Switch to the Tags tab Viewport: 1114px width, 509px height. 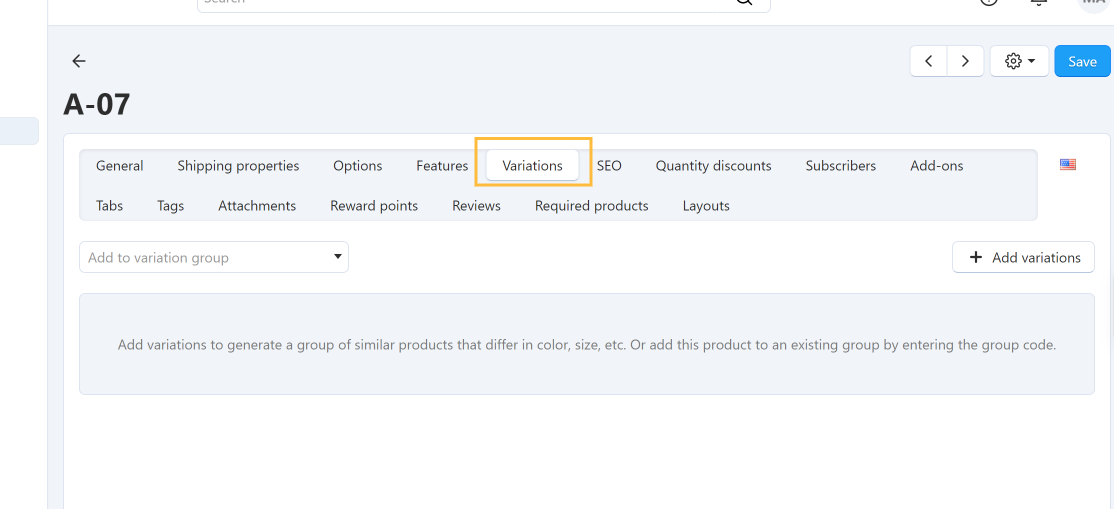coord(171,205)
